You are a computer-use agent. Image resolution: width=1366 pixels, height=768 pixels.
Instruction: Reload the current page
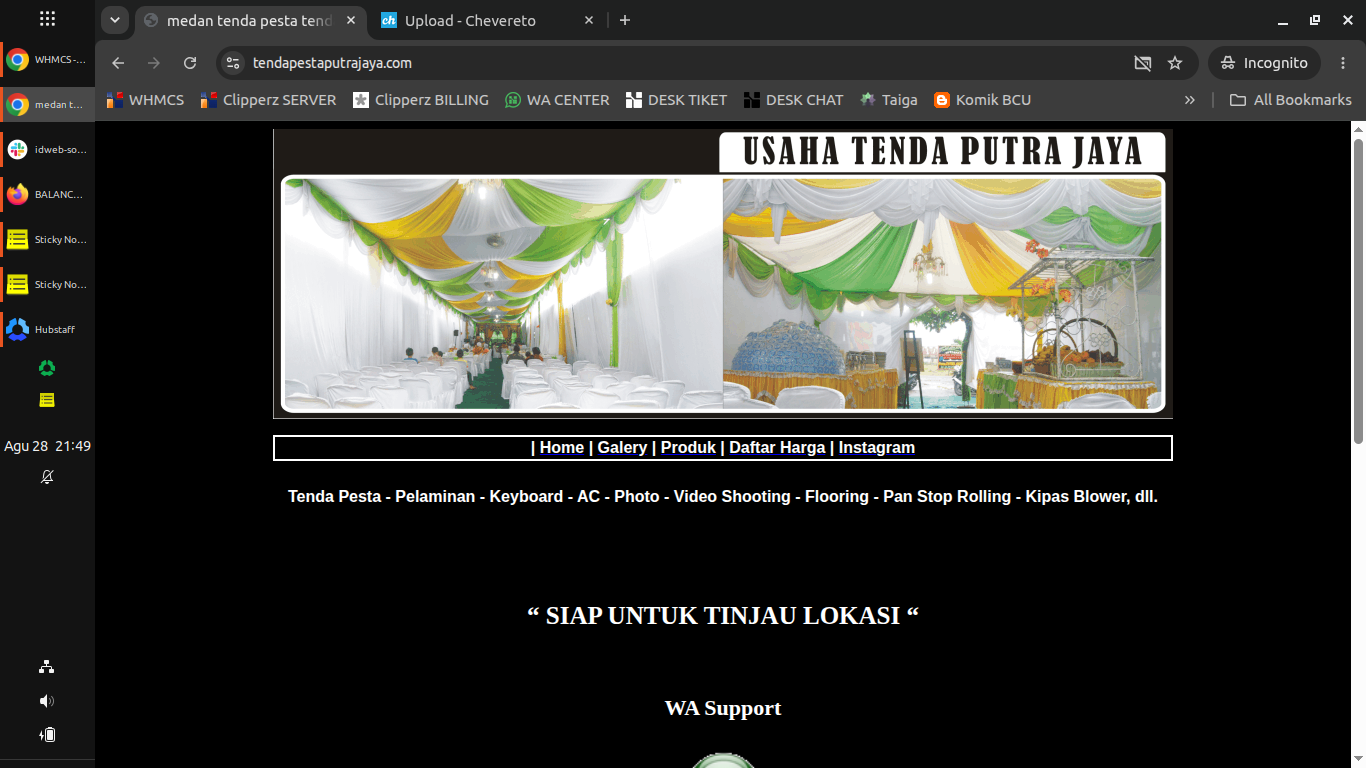coord(190,63)
